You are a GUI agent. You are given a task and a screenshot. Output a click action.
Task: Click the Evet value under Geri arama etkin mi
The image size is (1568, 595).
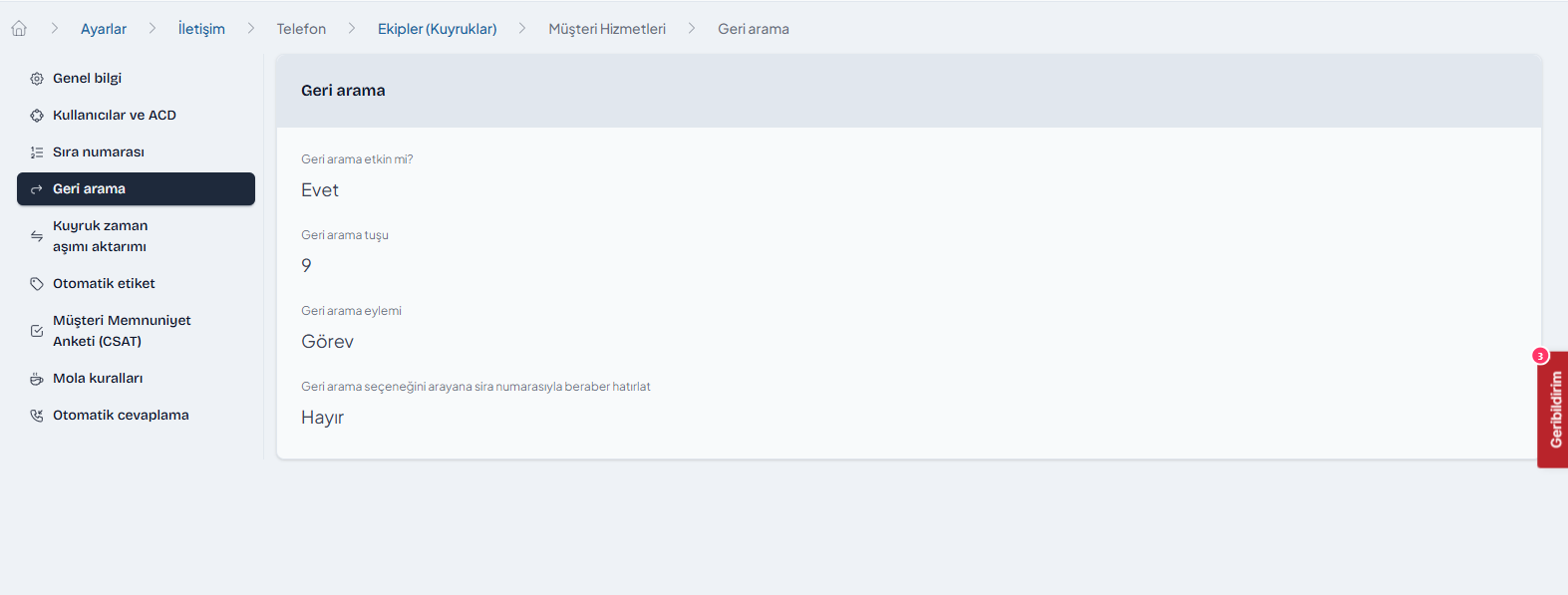[320, 190]
